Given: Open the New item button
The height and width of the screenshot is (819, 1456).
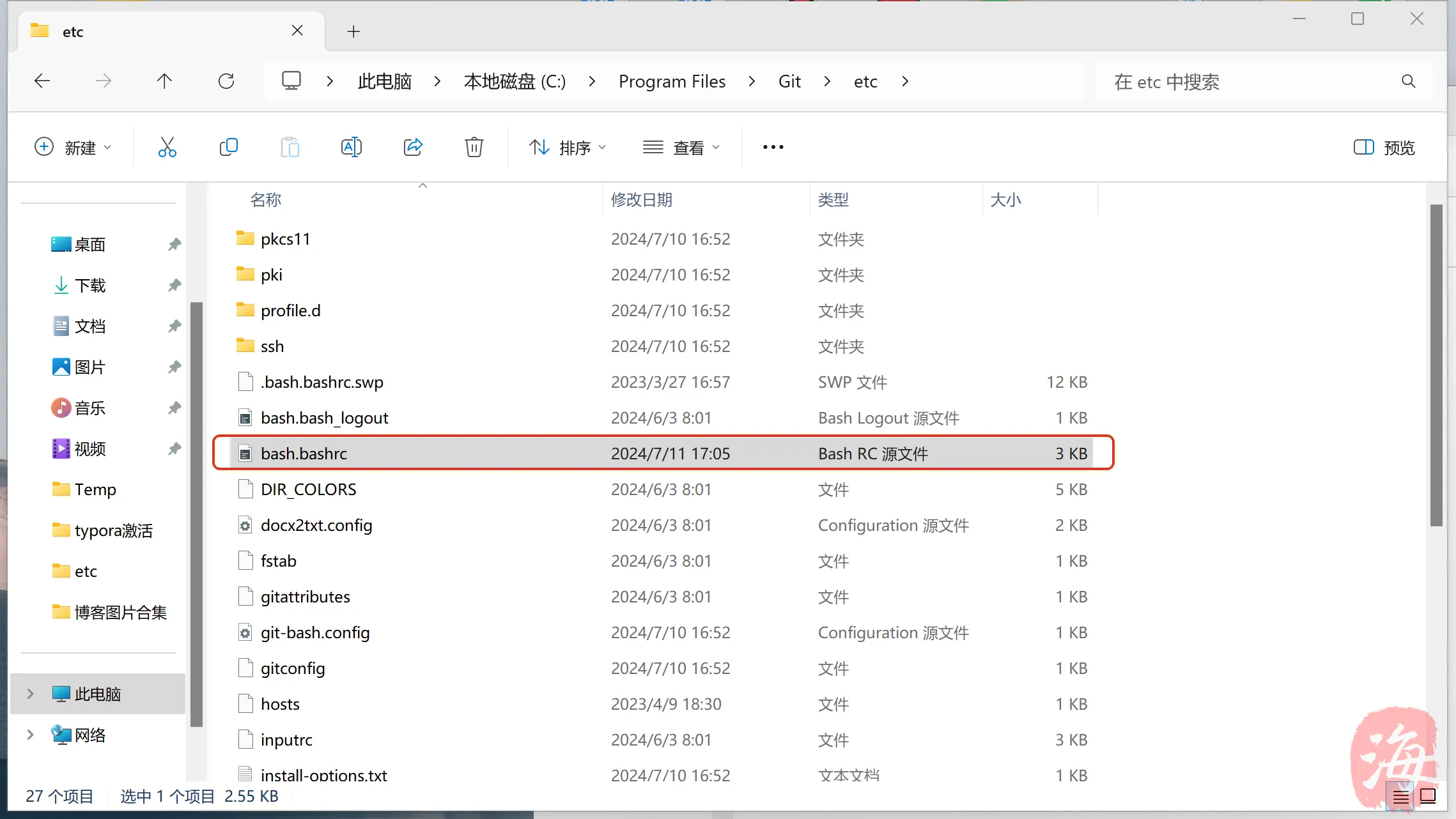Looking at the screenshot, I should coord(72,148).
